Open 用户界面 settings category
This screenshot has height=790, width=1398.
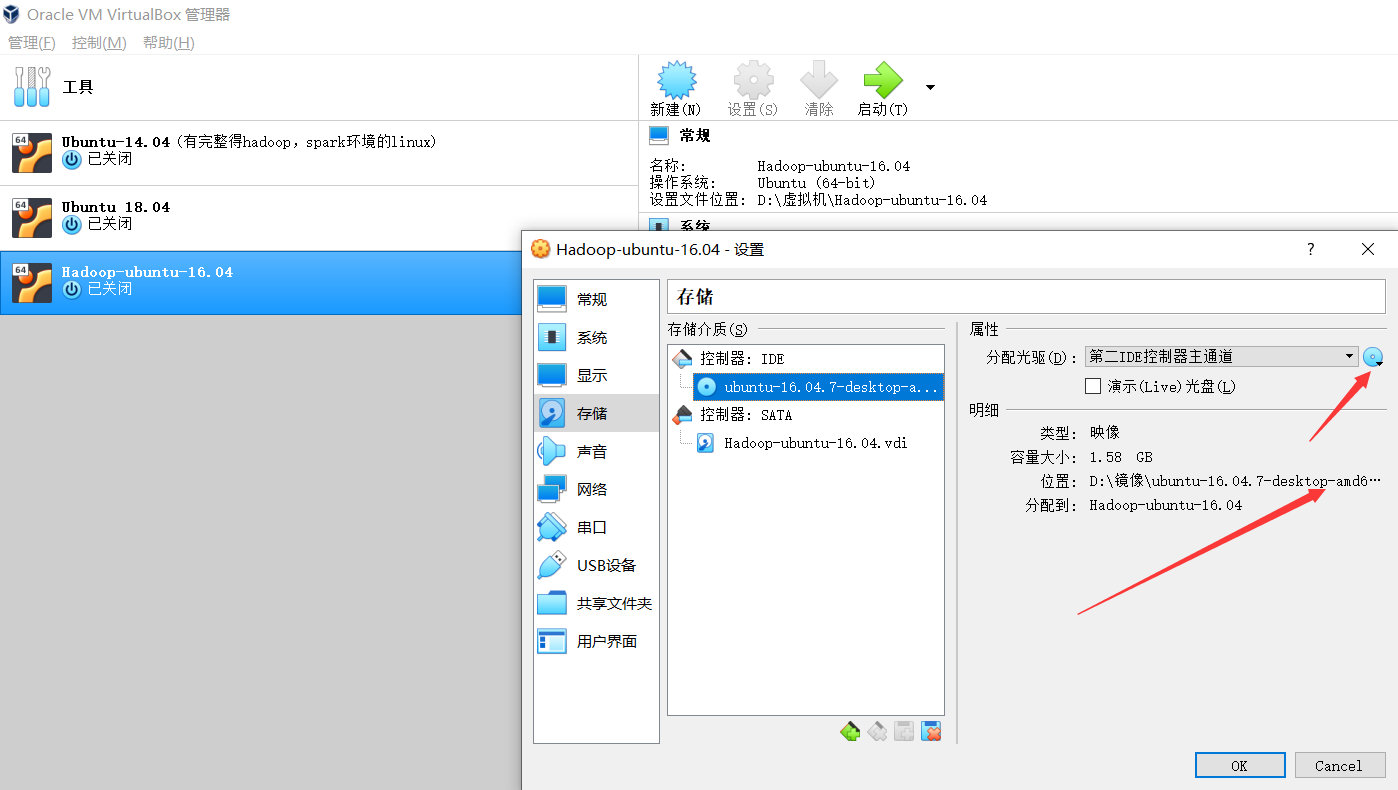point(596,641)
